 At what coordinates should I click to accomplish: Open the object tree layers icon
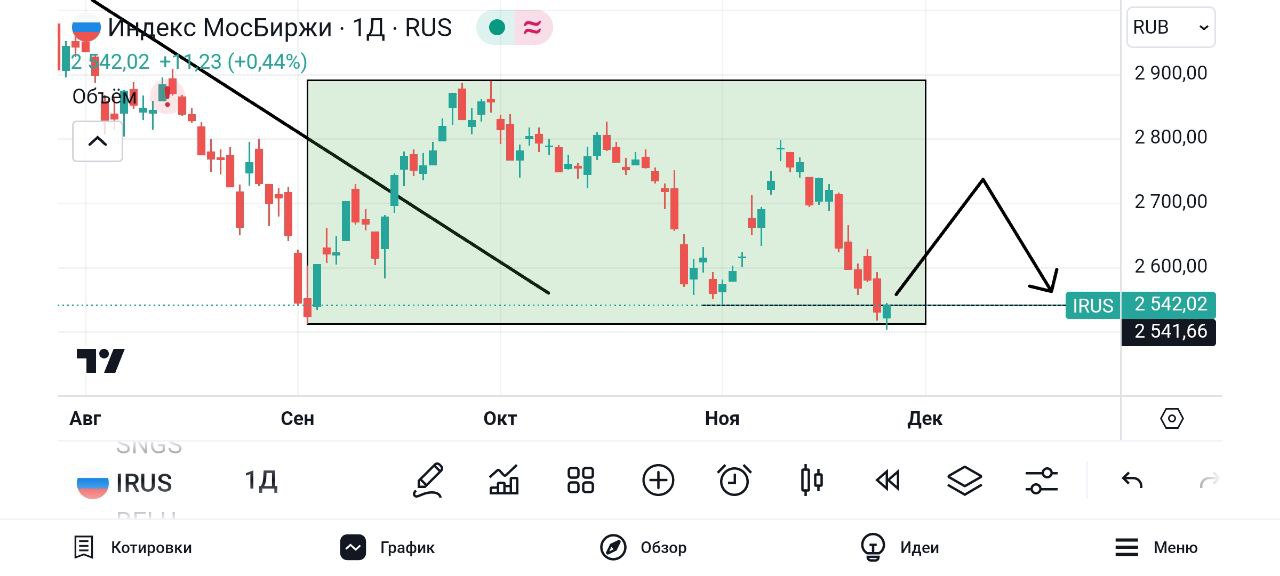point(965,481)
